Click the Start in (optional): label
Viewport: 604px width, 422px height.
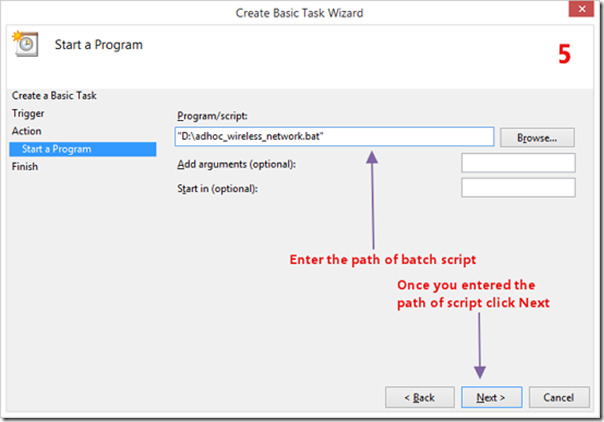pos(217,189)
